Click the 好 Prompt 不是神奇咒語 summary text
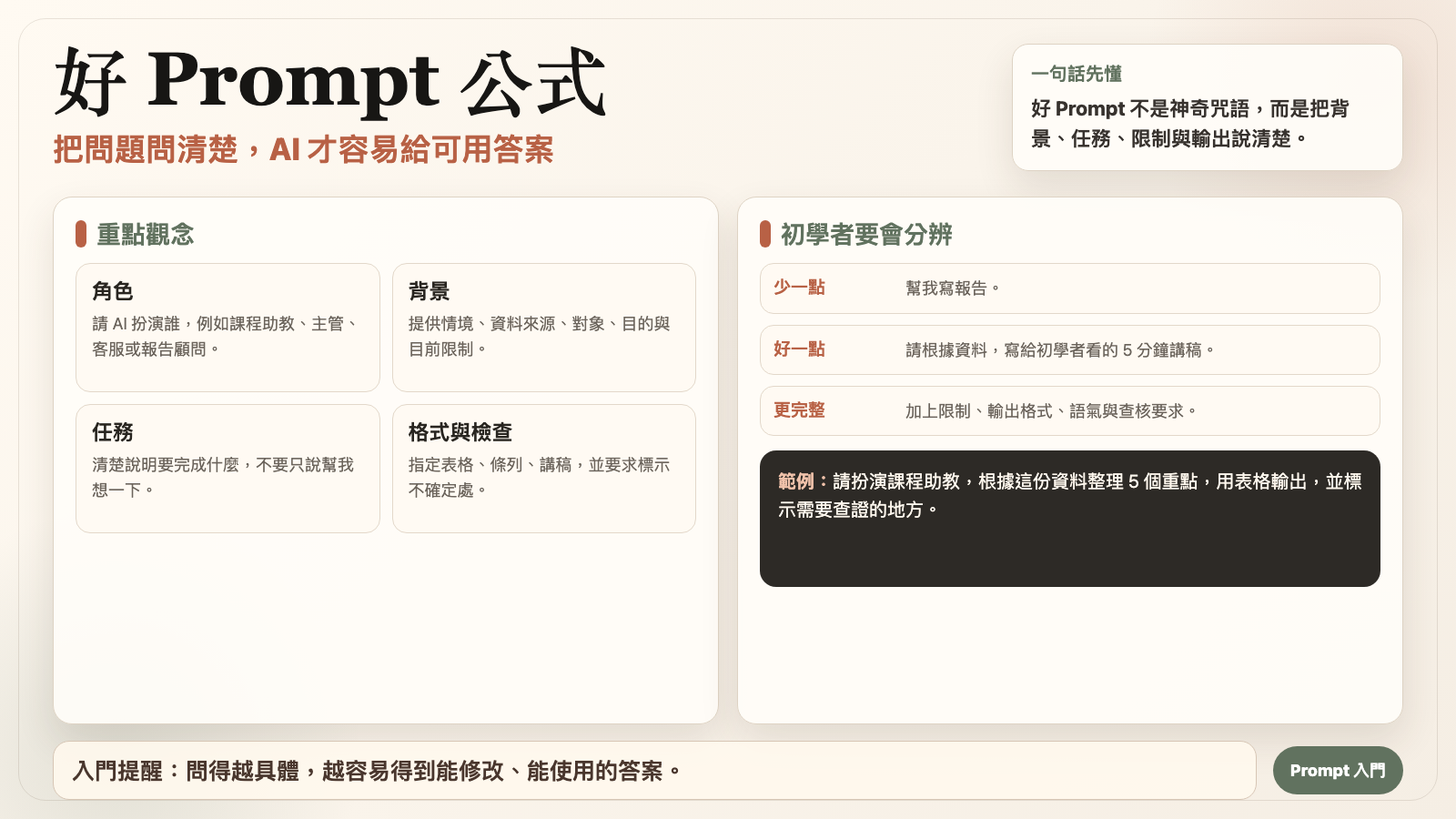 coord(1190,124)
